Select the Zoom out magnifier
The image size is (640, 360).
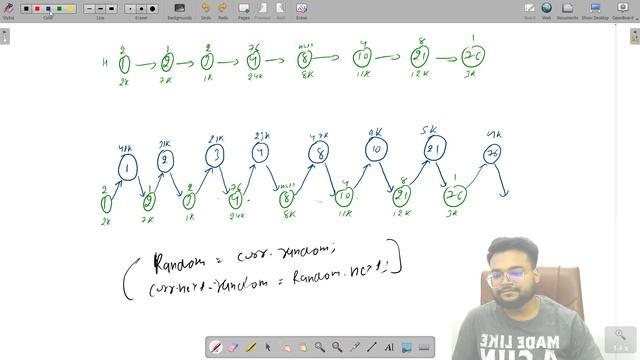click(337, 347)
